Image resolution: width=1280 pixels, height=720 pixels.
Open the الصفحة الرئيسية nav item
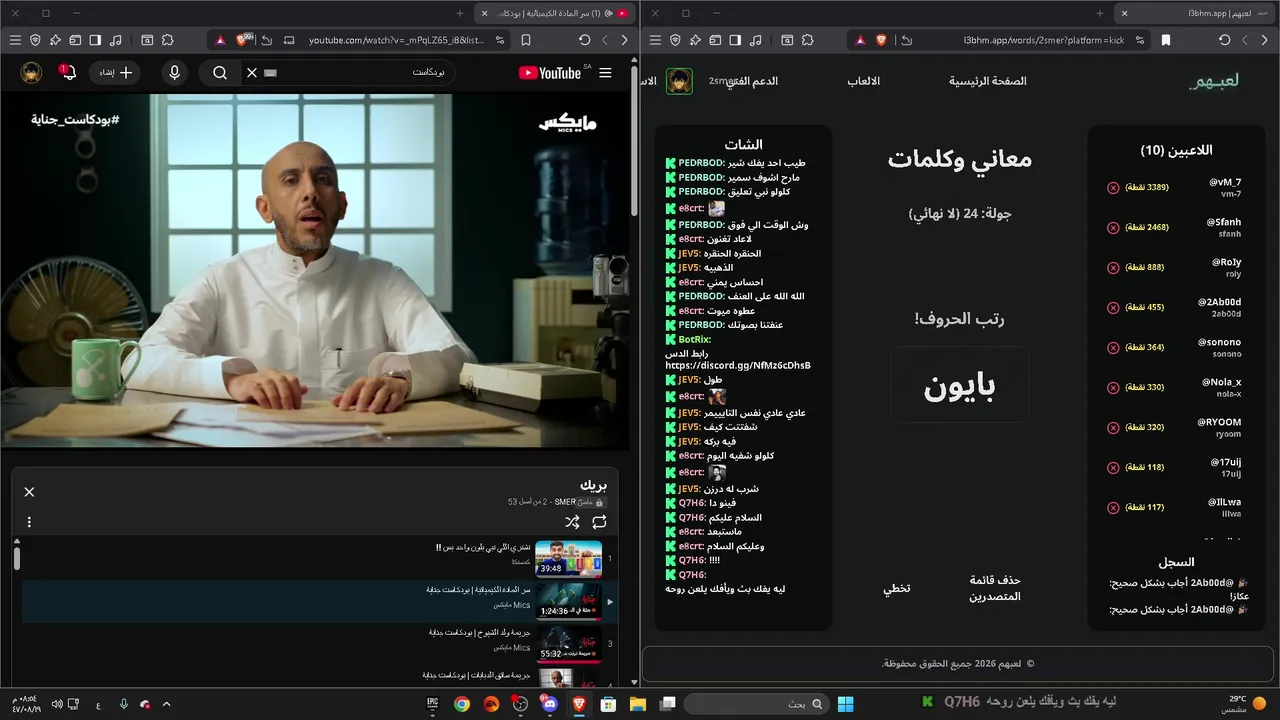click(x=988, y=81)
